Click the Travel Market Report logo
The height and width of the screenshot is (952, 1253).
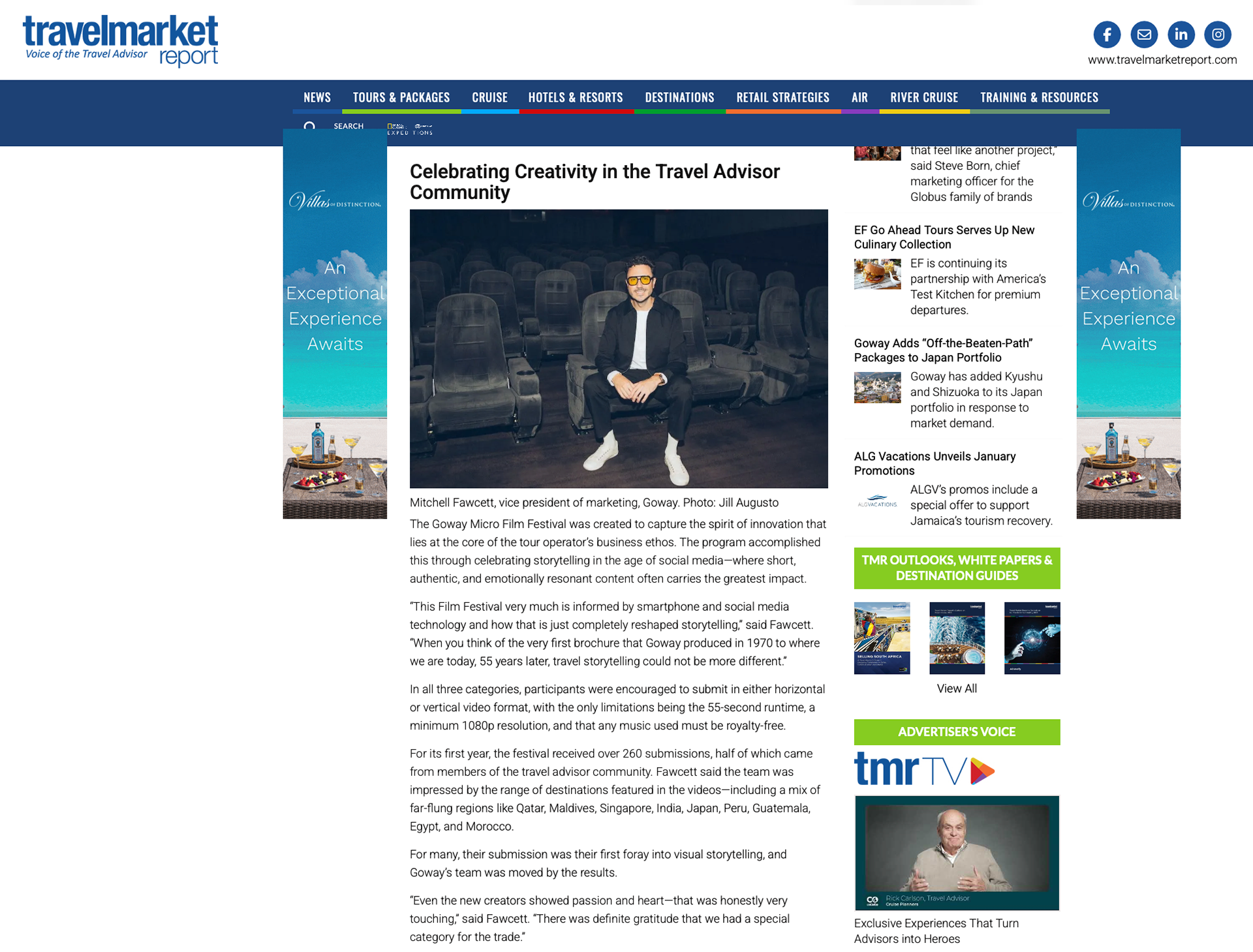[x=121, y=41]
